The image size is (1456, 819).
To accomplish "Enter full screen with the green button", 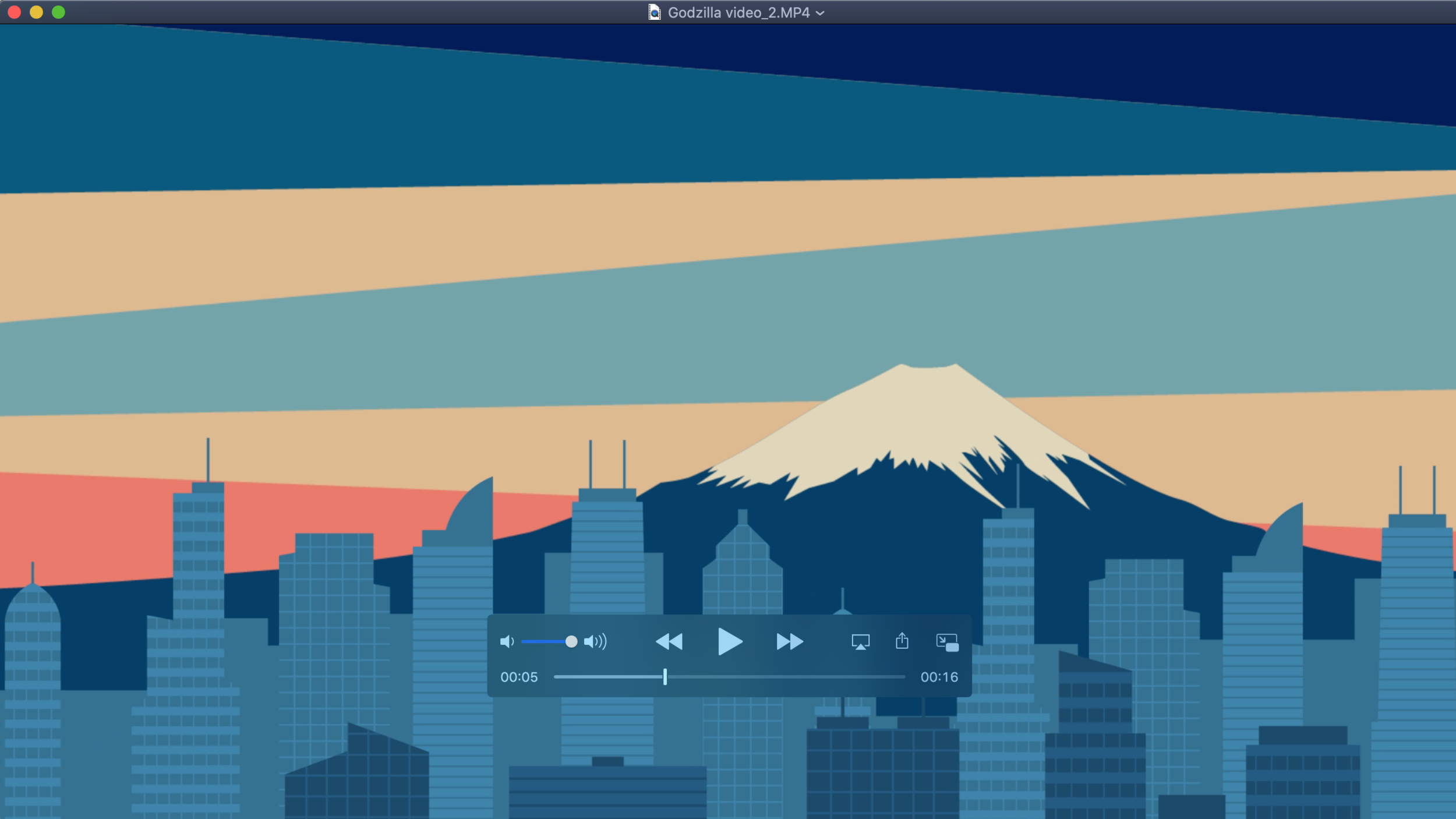I will pos(58,12).
